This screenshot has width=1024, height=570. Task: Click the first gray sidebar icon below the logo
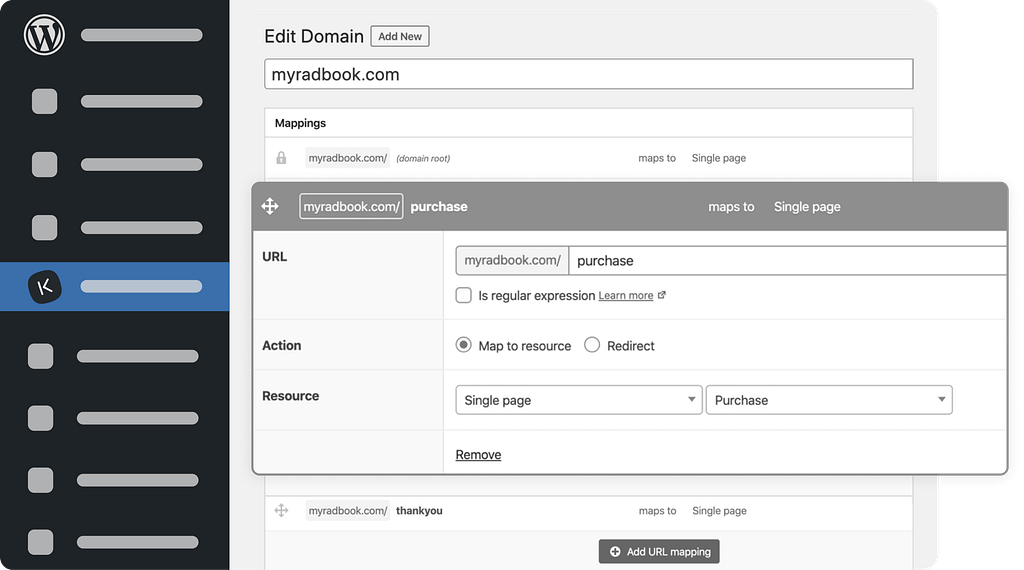[x=44, y=101]
